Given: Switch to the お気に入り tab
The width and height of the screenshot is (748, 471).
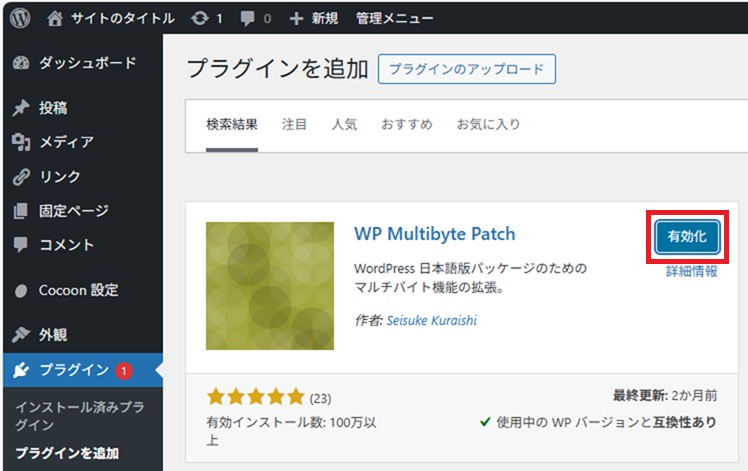Looking at the screenshot, I should (488, 125).
